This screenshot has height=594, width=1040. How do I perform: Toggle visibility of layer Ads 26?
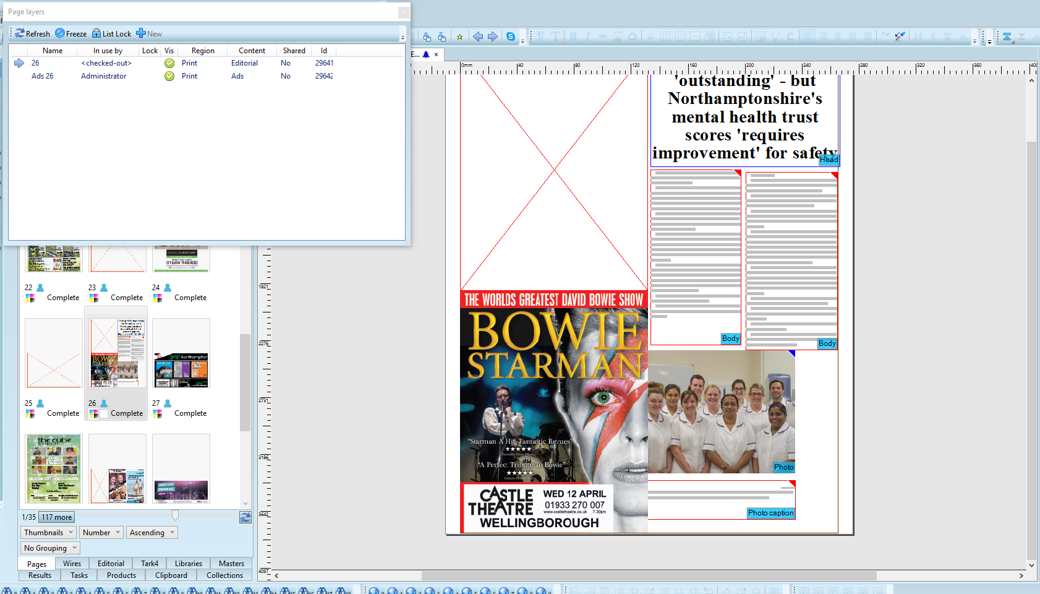tap(169, 76)
